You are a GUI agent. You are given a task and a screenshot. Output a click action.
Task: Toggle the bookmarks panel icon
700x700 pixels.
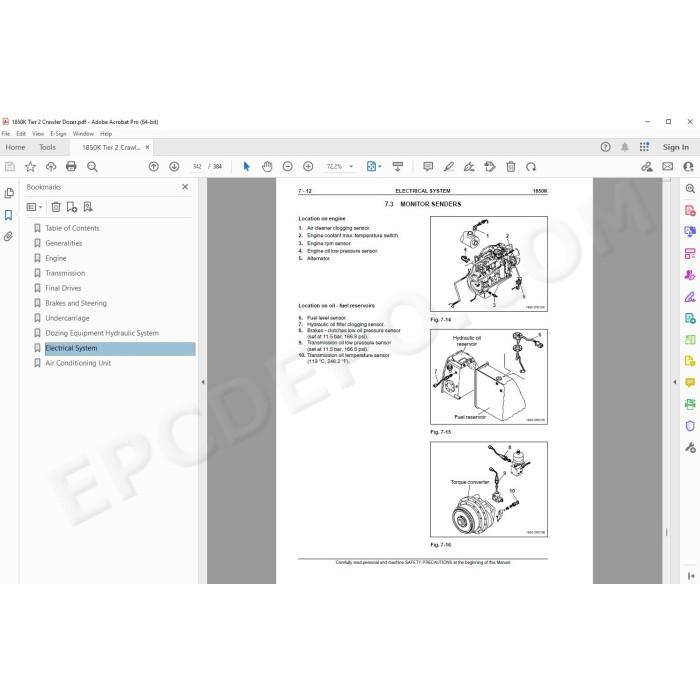point(8,215)
